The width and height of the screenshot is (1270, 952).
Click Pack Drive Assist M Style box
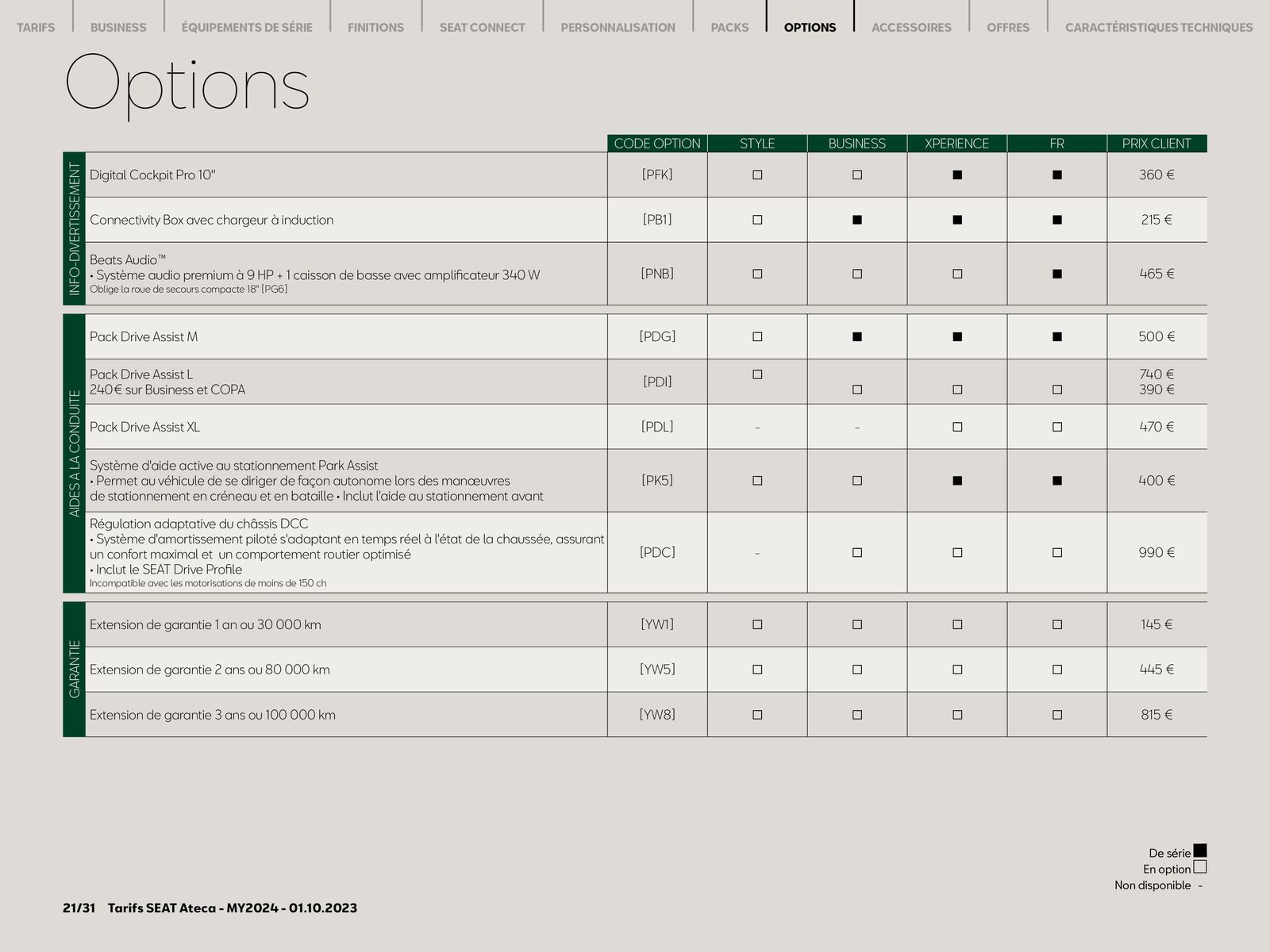click(757, 336)
